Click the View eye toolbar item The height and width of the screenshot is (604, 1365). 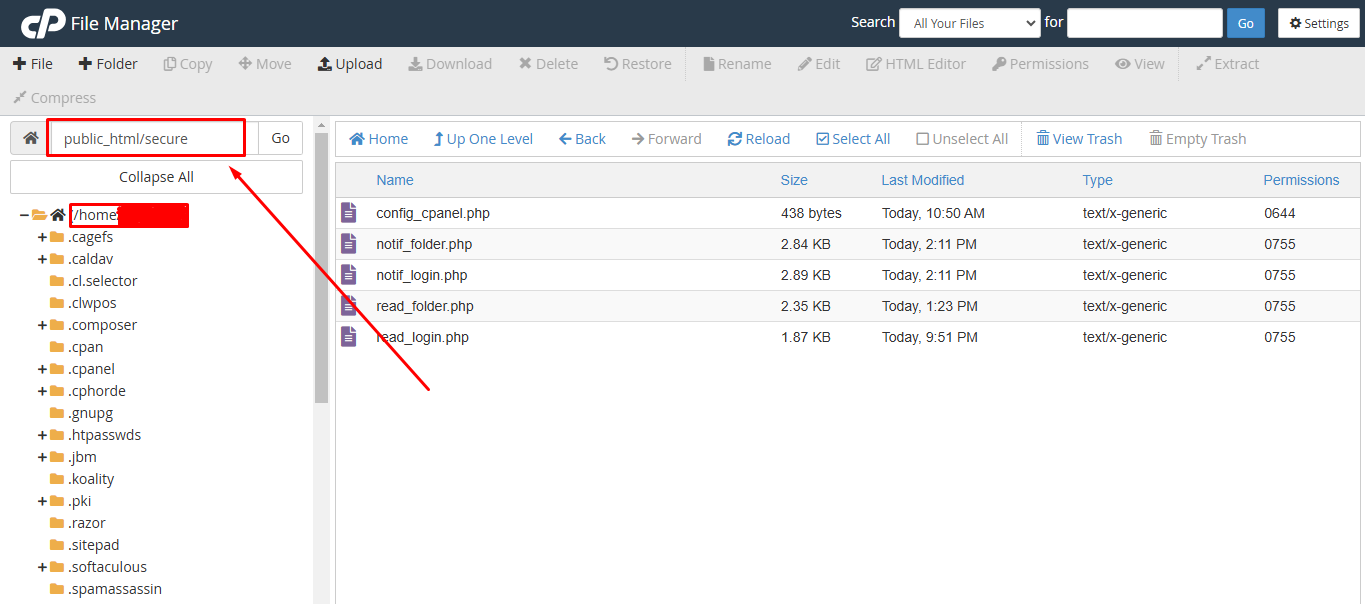pyautogui.click(x=1140, y=64)
